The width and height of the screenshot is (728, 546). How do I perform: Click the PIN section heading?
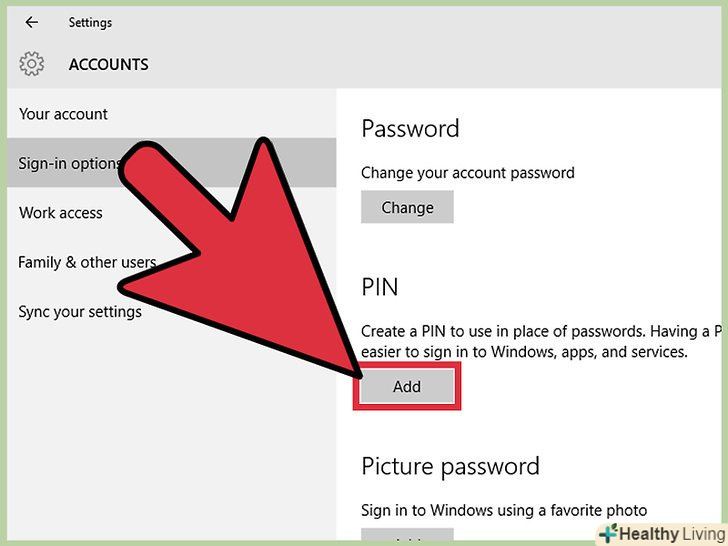click(x=379, y=287)
